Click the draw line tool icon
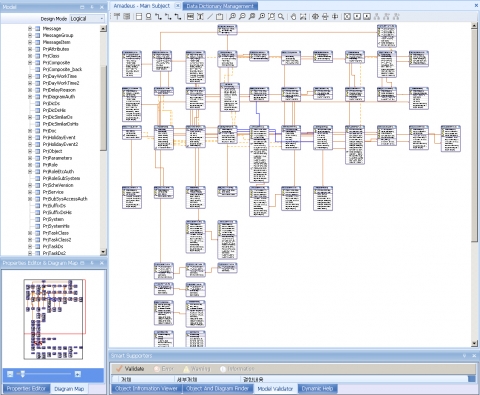The image size is (480, 395). 210,16
